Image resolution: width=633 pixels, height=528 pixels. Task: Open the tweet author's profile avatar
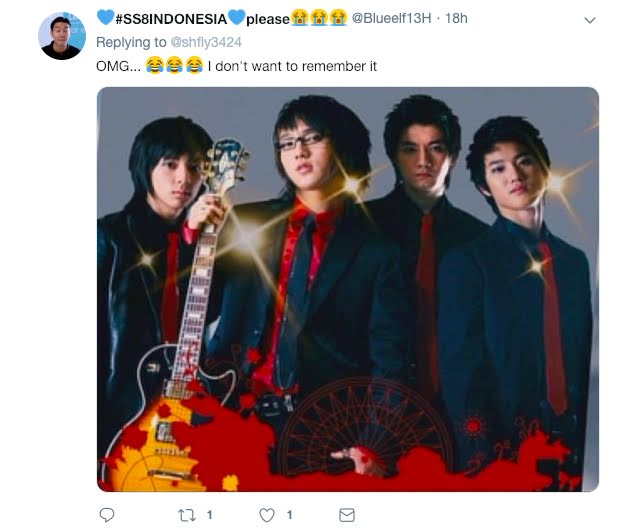coord(62,36)
